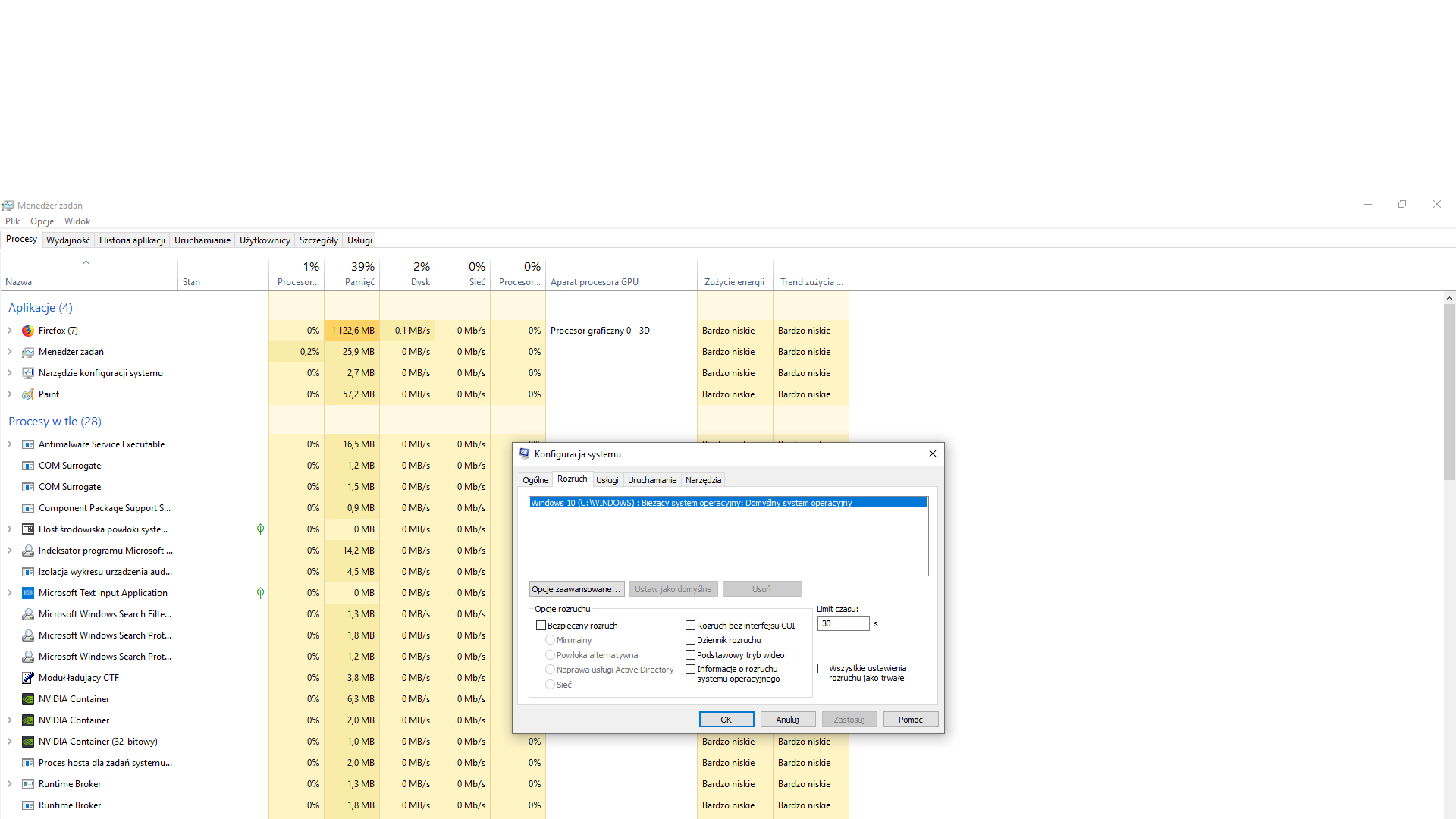Image resolution: width=1456 pixels, height=819 pixels.
Task: Select the Minimalny radio button
Action: 550,640
